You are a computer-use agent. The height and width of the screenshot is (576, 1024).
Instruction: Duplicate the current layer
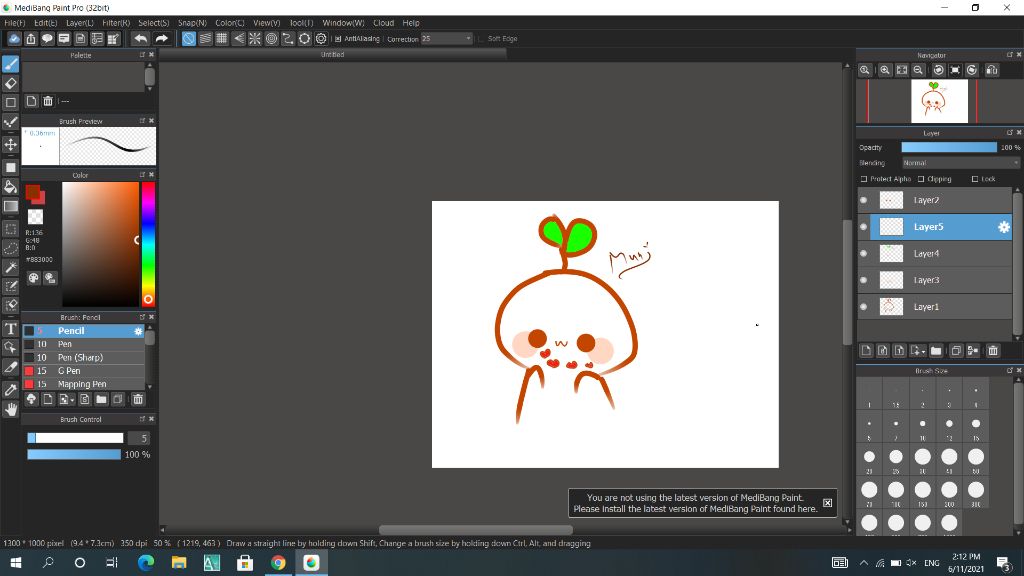[956, 351]
